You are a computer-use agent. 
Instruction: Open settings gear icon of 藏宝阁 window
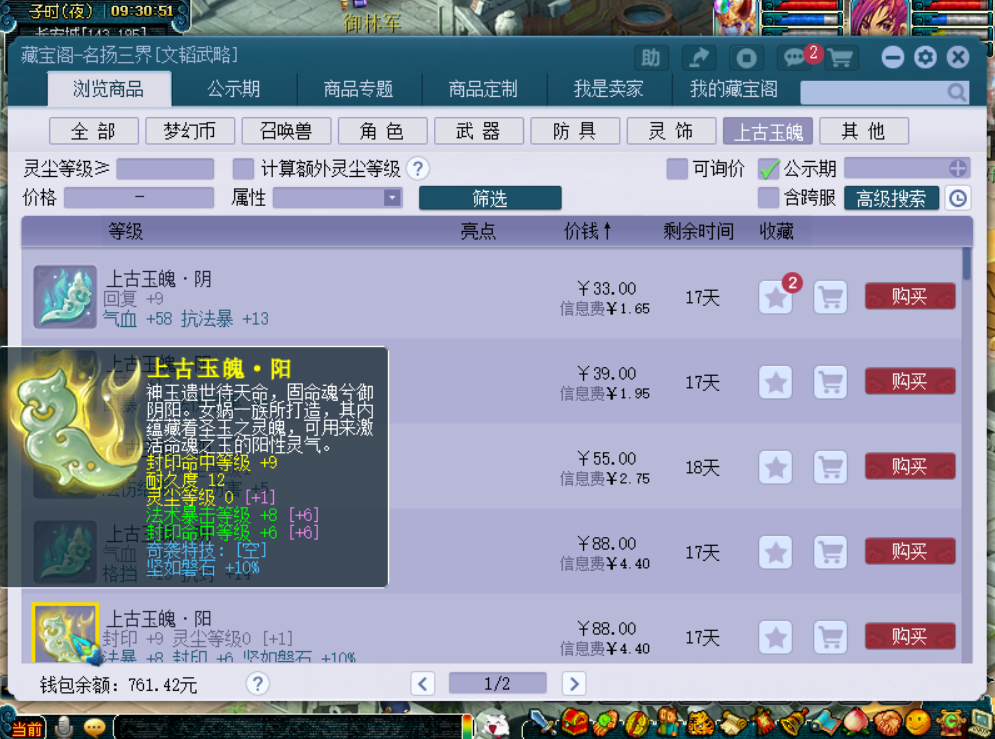pos(925,57)
